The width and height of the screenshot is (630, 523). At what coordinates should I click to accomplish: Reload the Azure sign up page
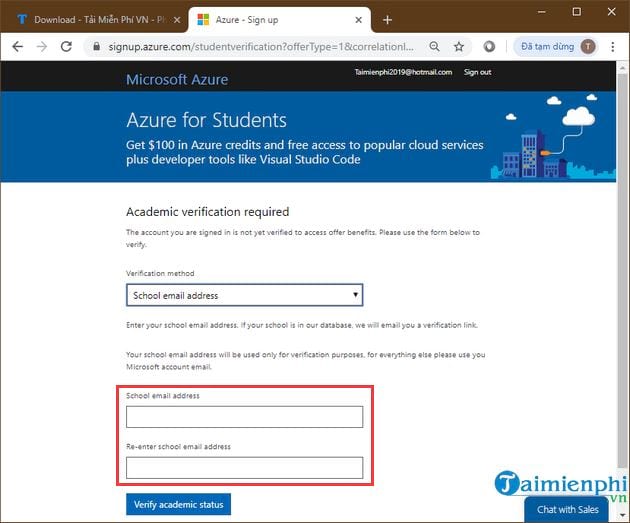click(66, 47)
